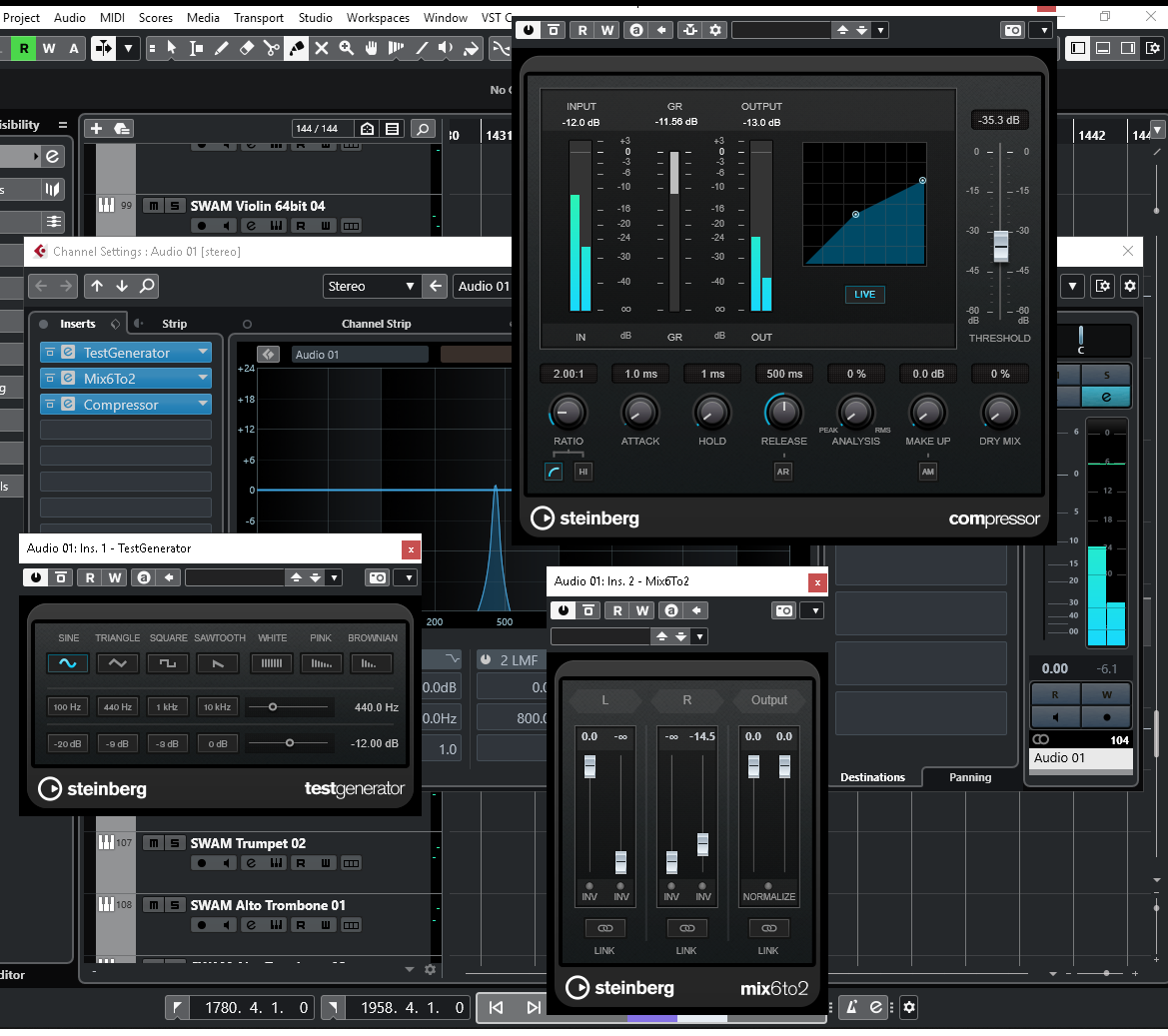This screenshot has width=1168, height=1036.
Task: Open TestGenerator insert slot dropdown arrow
Action: pos(203,352)
